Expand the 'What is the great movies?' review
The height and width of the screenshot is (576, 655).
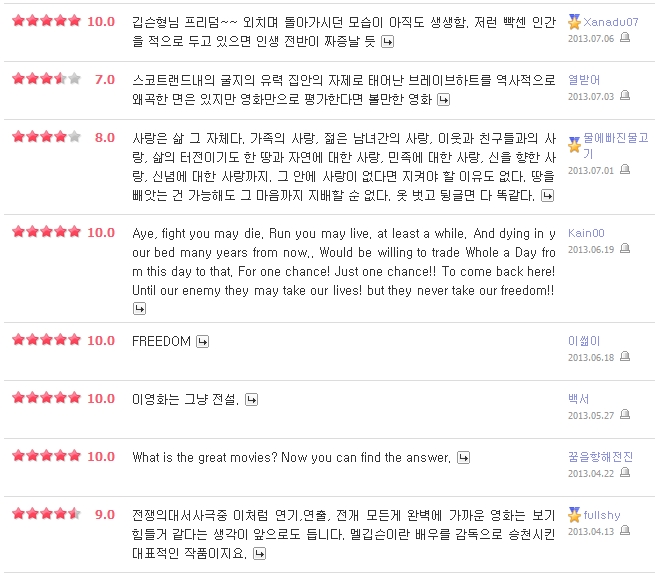pos(463,458)
